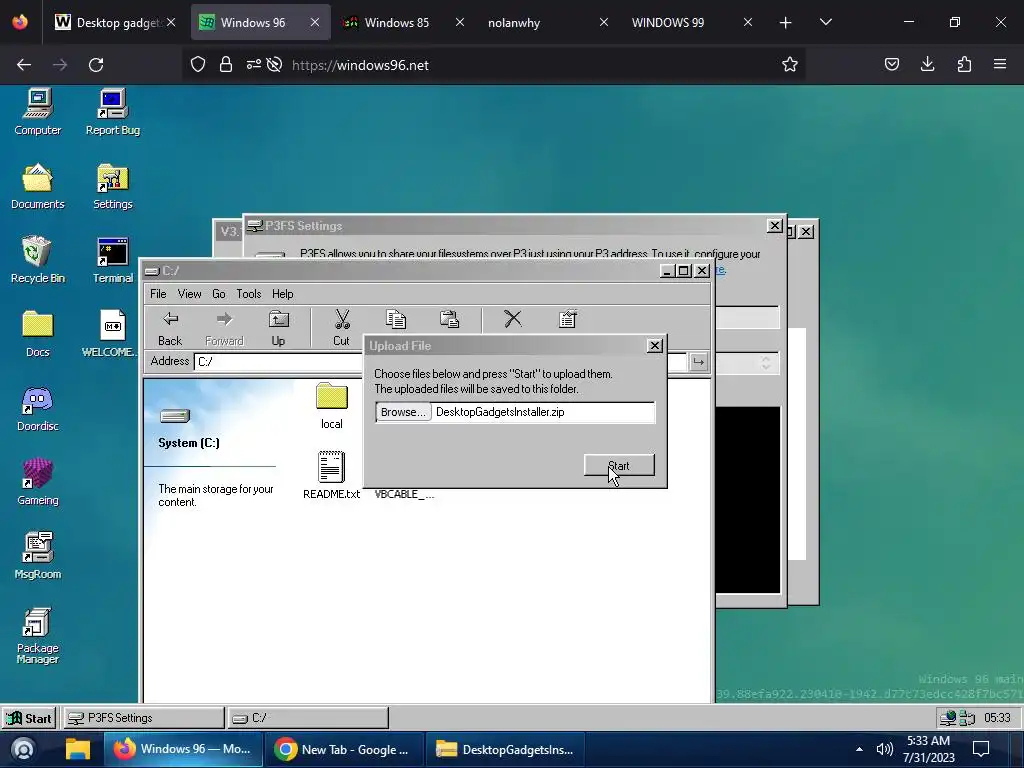
Task: Click the volume speaker tray icon
Action: tap(884, 749)
